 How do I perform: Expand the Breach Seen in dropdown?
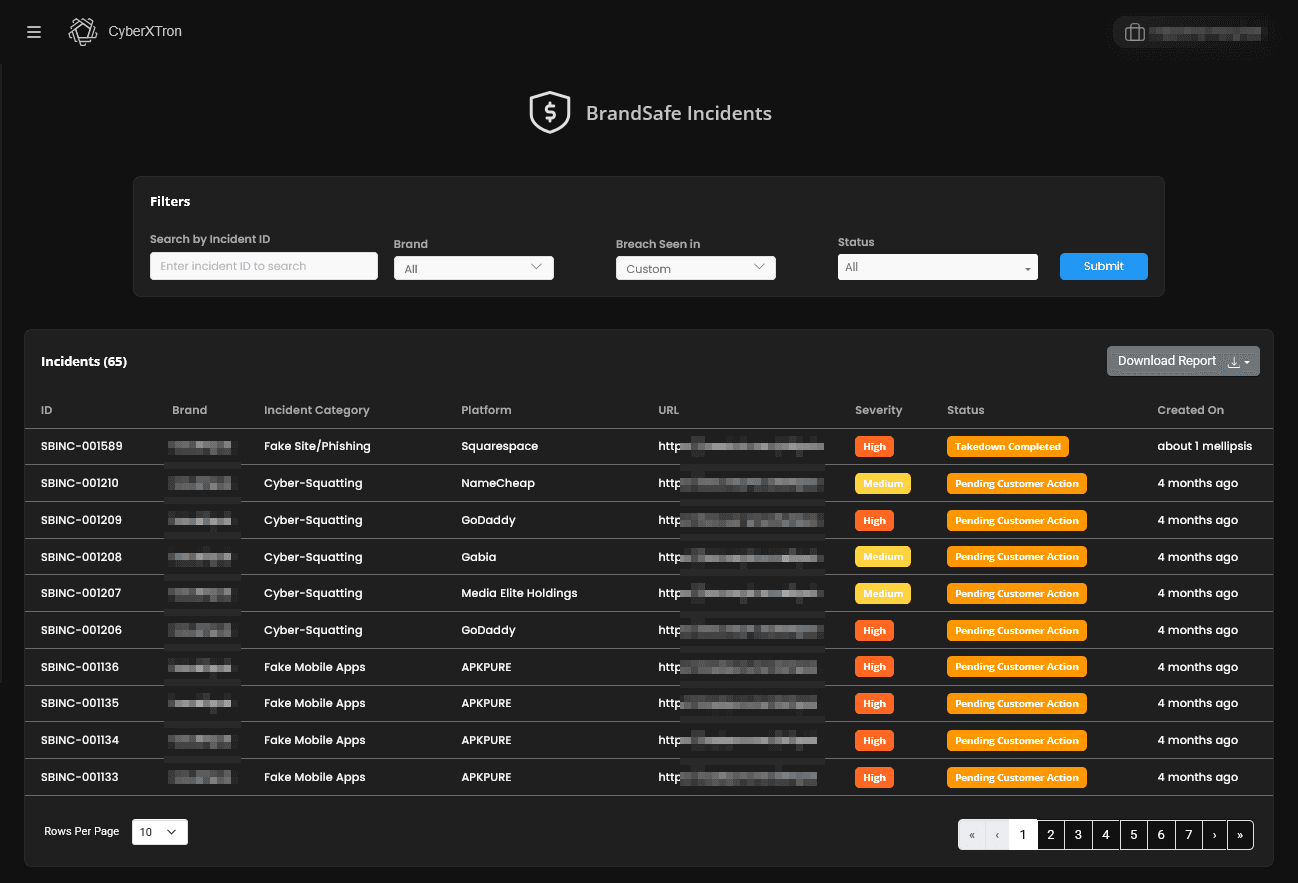click(x=695, y=267)
